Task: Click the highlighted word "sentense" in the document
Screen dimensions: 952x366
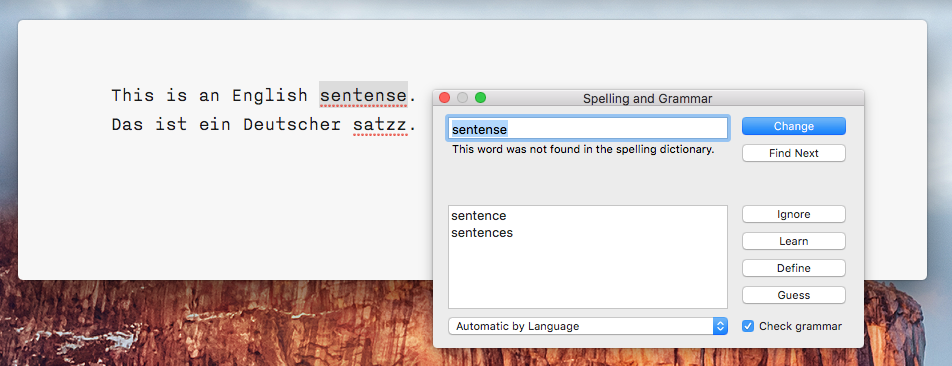Action: [x=363, y=95]
